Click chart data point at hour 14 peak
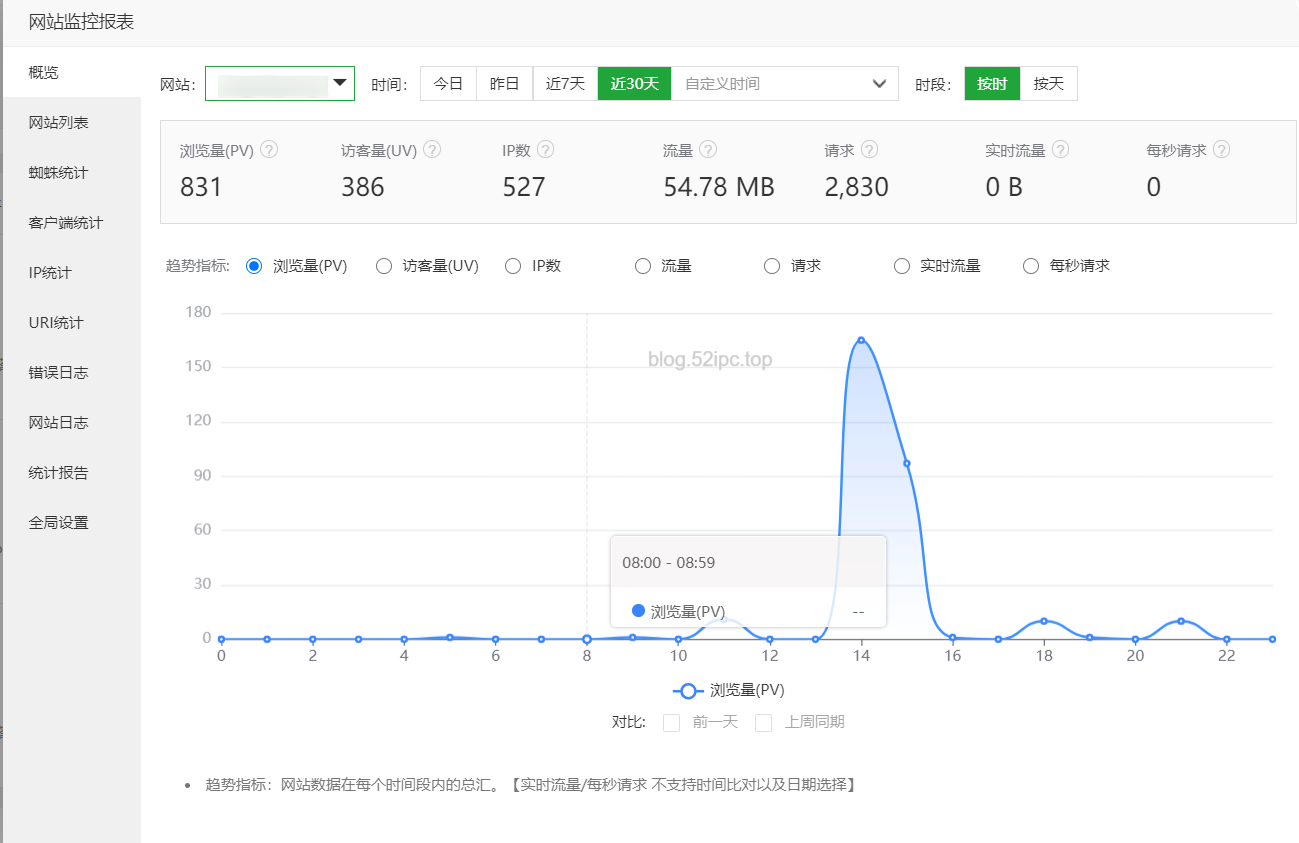The width and height of the screenshot is (1299, 843). click(x=861, y=340)
